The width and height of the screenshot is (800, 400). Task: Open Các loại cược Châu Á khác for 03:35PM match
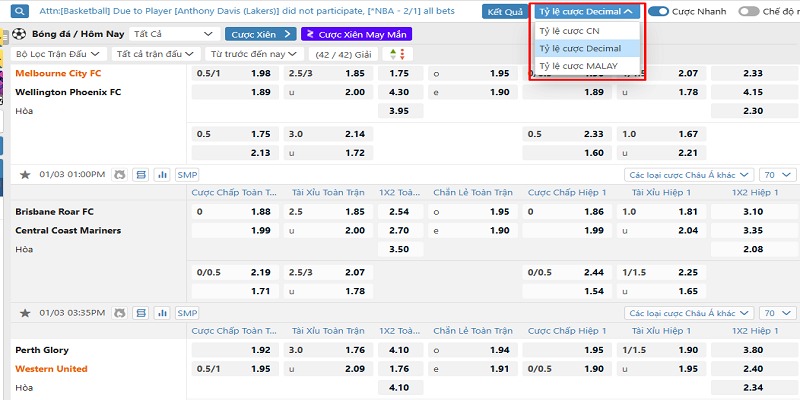[689, 313]
